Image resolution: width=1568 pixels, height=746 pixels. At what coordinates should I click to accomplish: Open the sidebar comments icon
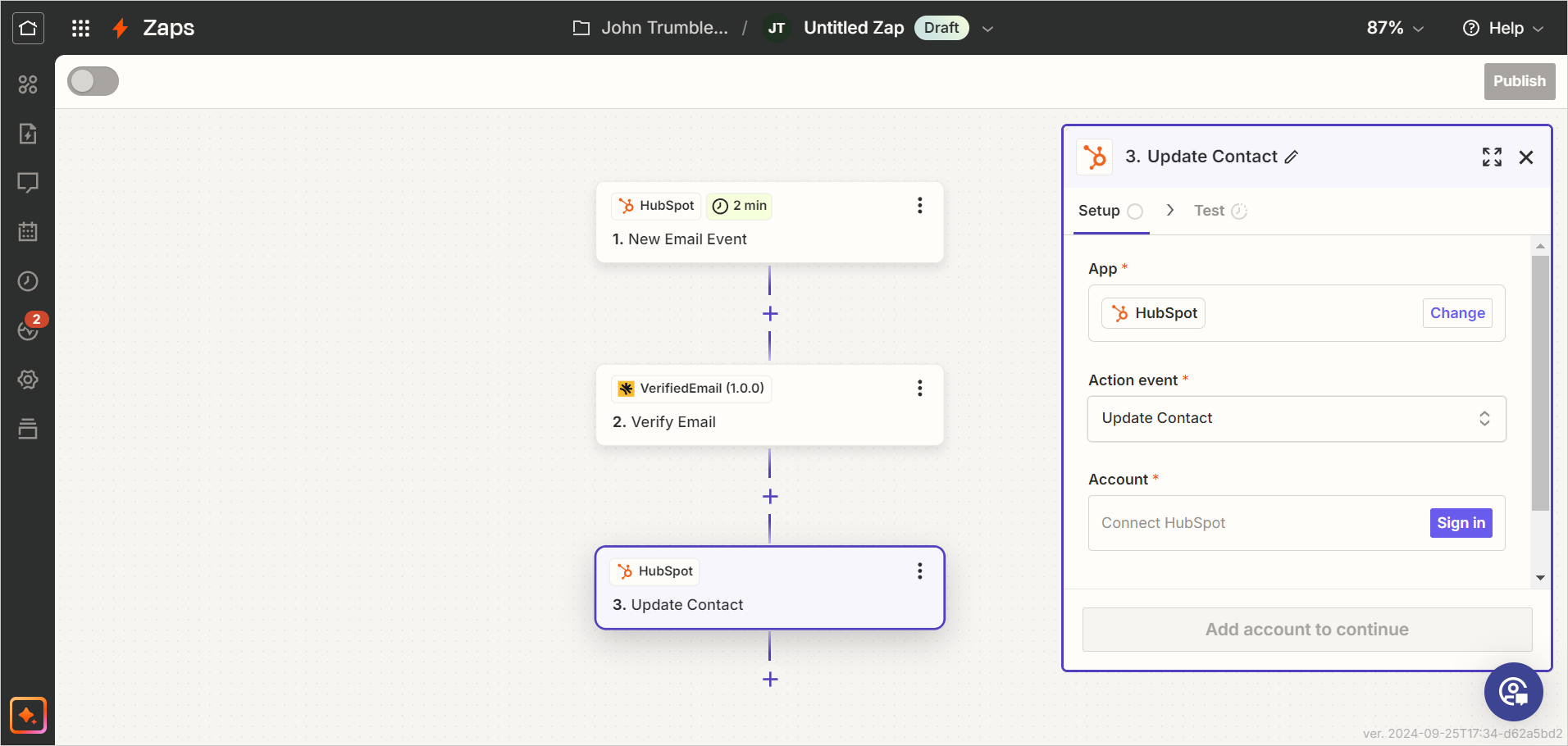(28, 183)
